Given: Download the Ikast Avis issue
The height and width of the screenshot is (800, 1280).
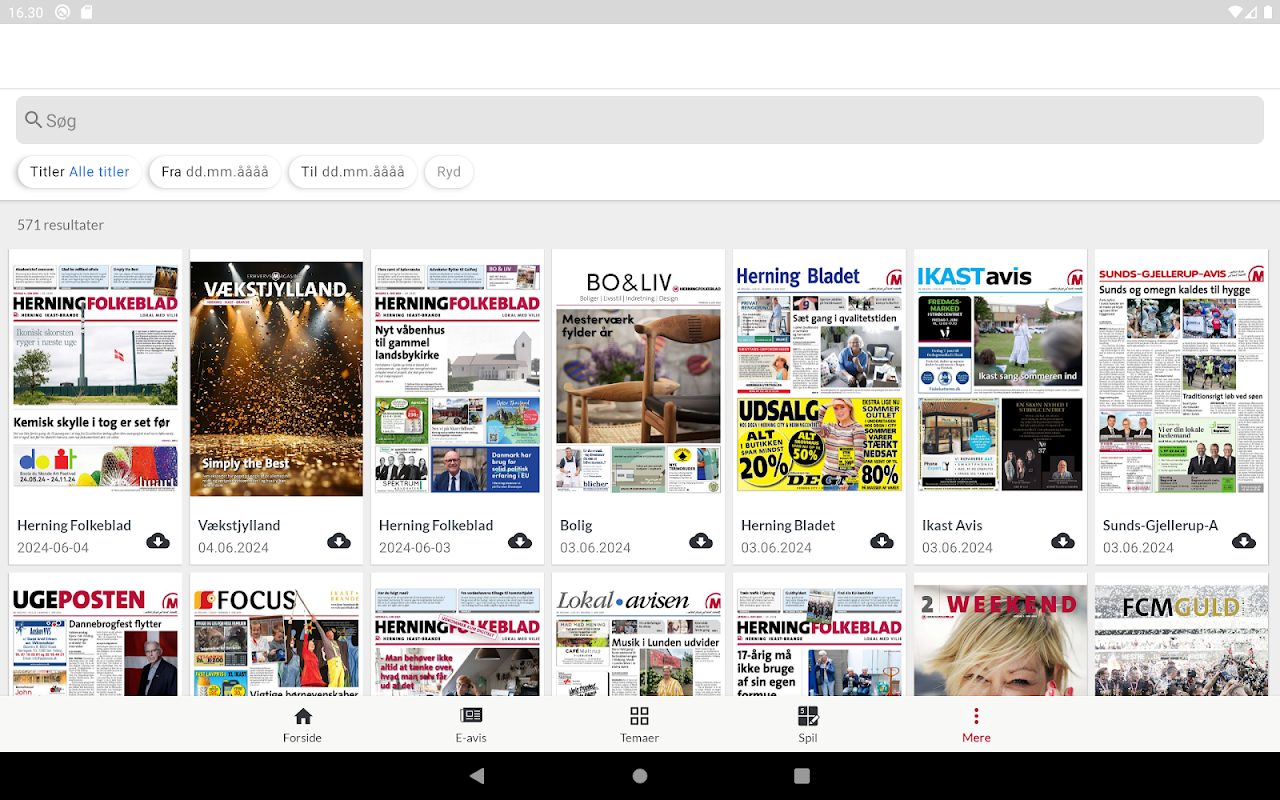Looking at the screenshot, I should (x=1063, y=541).
